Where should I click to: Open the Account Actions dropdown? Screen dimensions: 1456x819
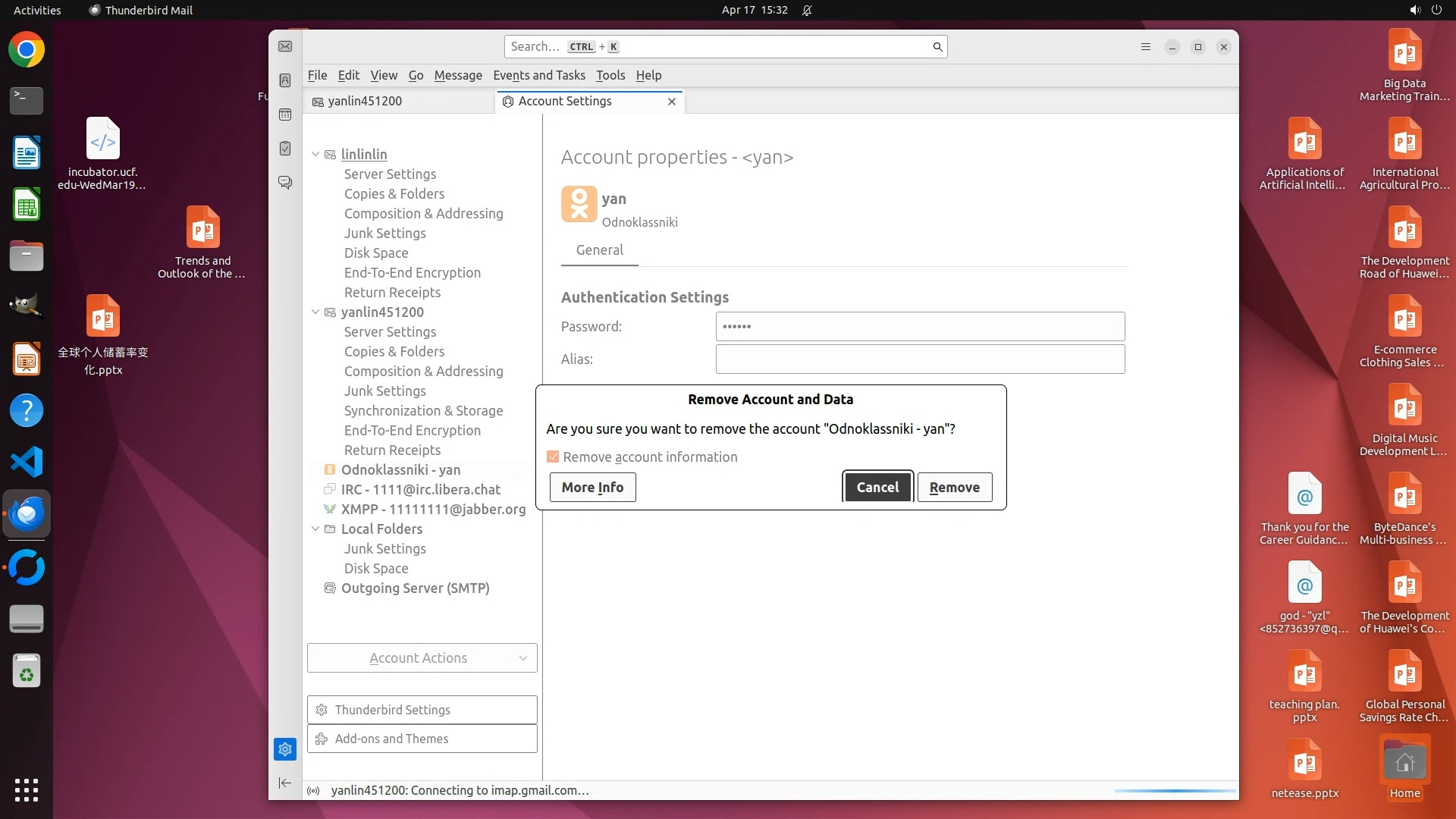(422, 657)
